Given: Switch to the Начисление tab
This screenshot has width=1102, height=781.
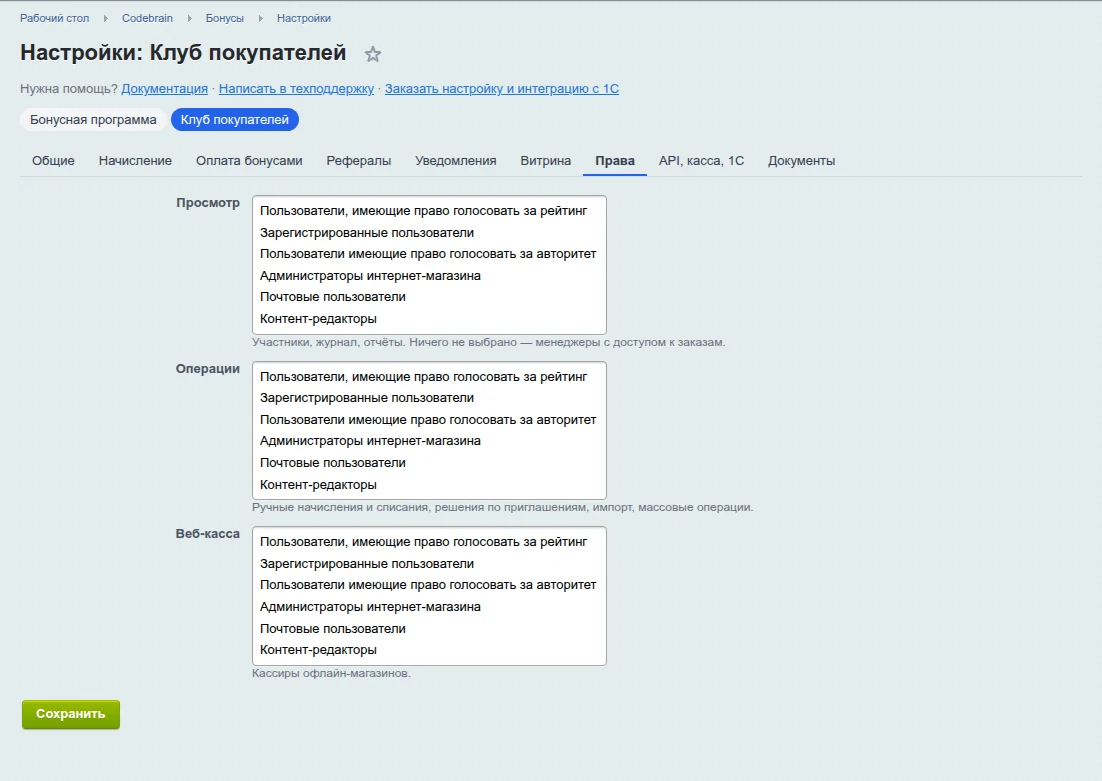Looking at the screenshot, I should (x=135, y=160).
